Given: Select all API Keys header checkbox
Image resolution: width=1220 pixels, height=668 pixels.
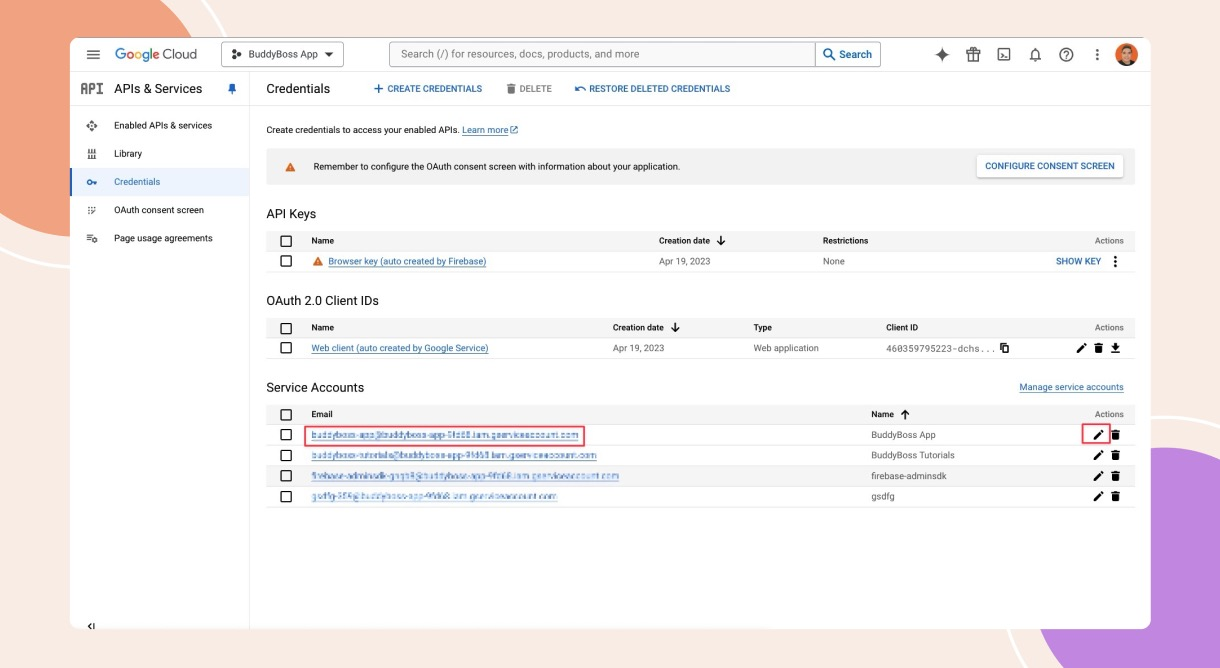Looking at the screenshot, I should (x=286, y=241).
